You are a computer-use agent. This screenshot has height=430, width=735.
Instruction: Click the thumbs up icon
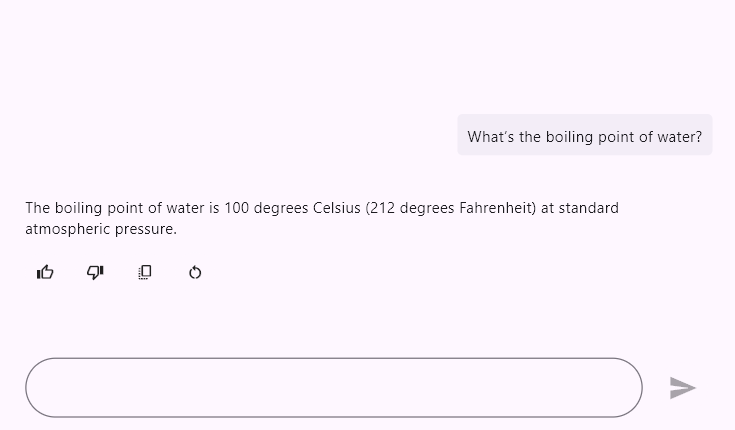45,272
